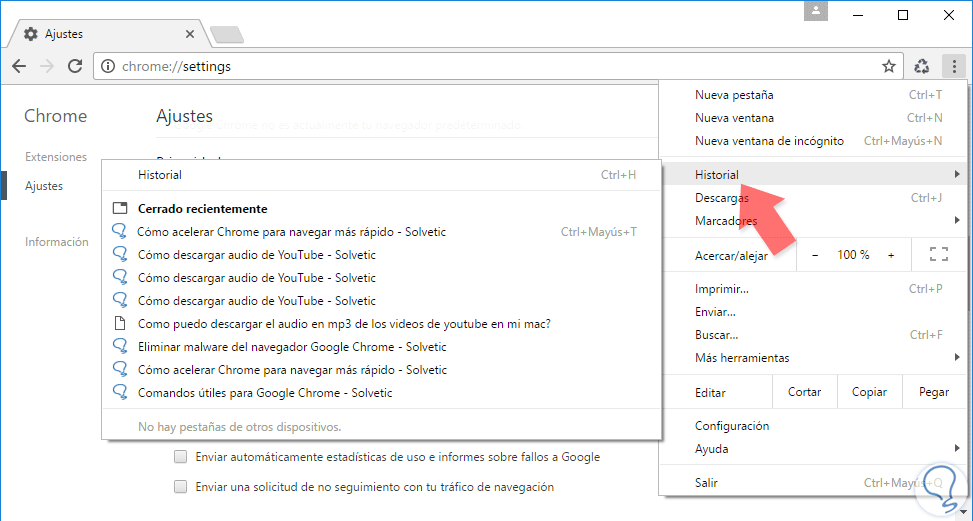The width and height of the screenshot is (973, 521).
Task: Close the Ajustes tab
Action: (191, 34)
